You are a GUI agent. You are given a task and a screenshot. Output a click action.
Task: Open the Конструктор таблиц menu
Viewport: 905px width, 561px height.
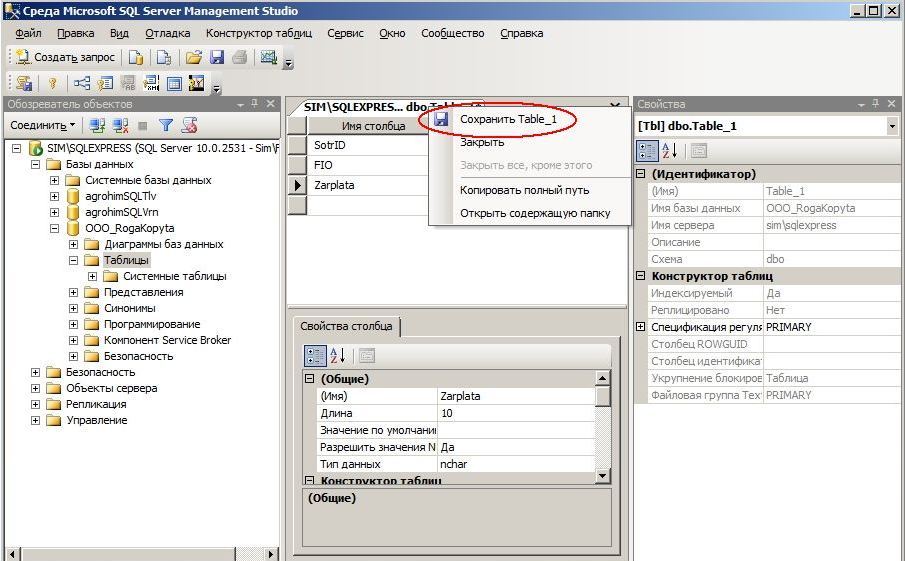coord(259,33)
